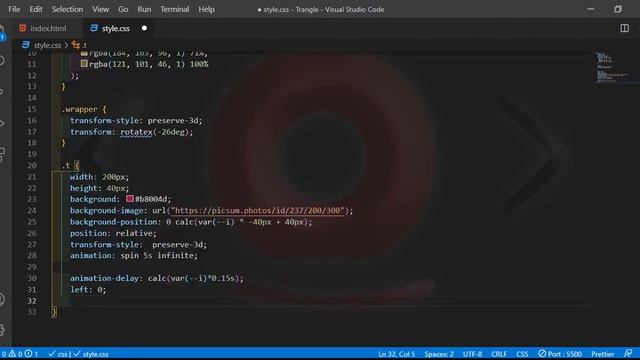The width and height of the screenshot is (640, 360).
Task: Switch to the index.html tab
Action: click(x=48, y=28)
